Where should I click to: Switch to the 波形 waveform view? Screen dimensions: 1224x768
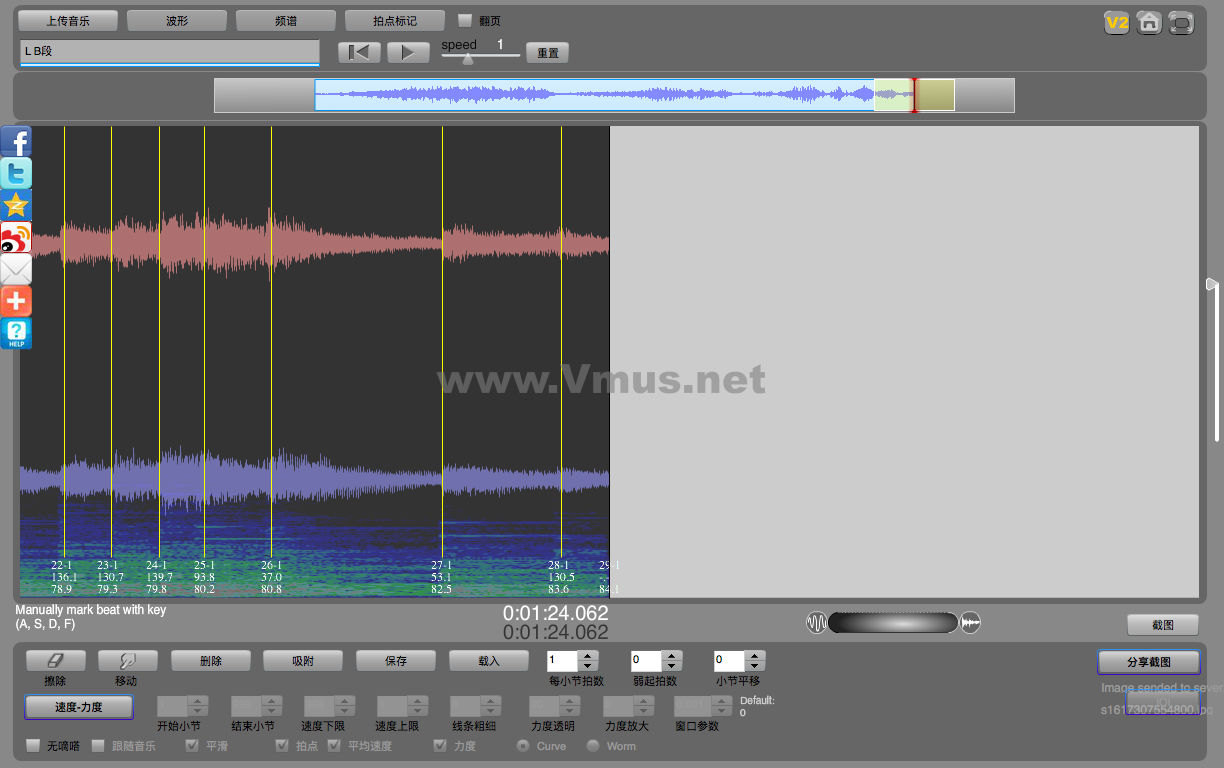coord(177,20)
